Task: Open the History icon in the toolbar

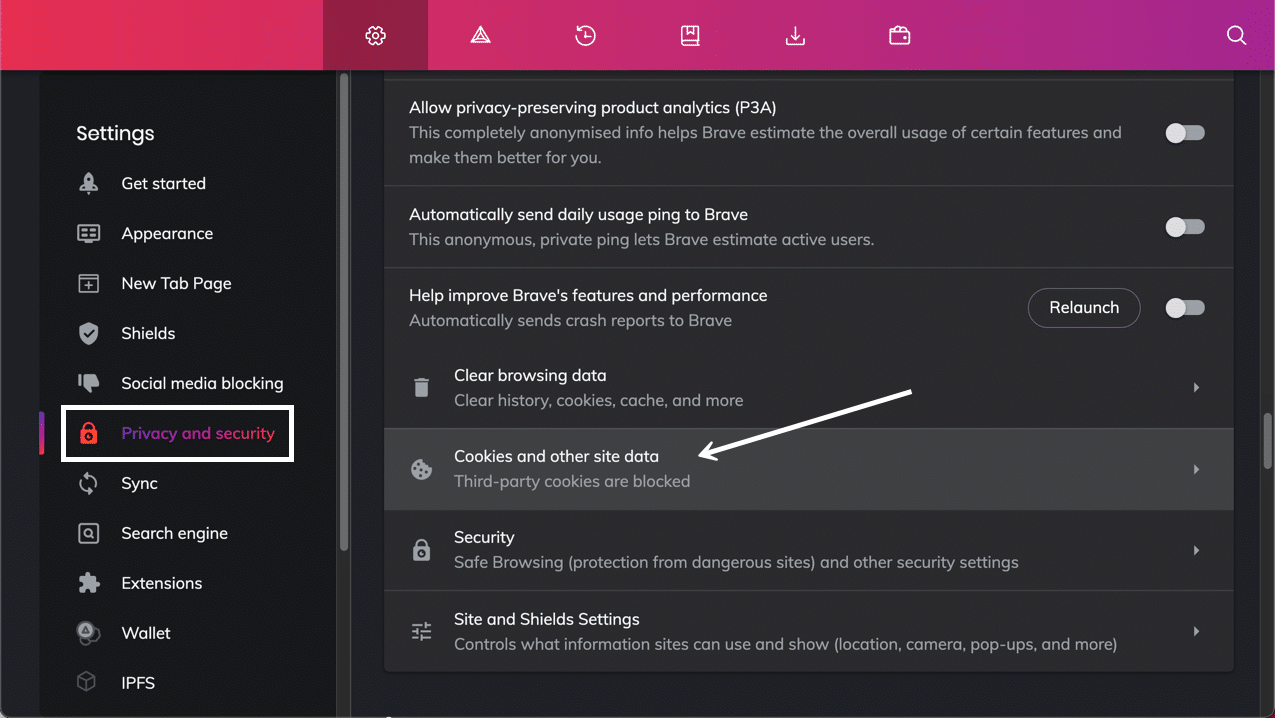Action: pos(585,35)
